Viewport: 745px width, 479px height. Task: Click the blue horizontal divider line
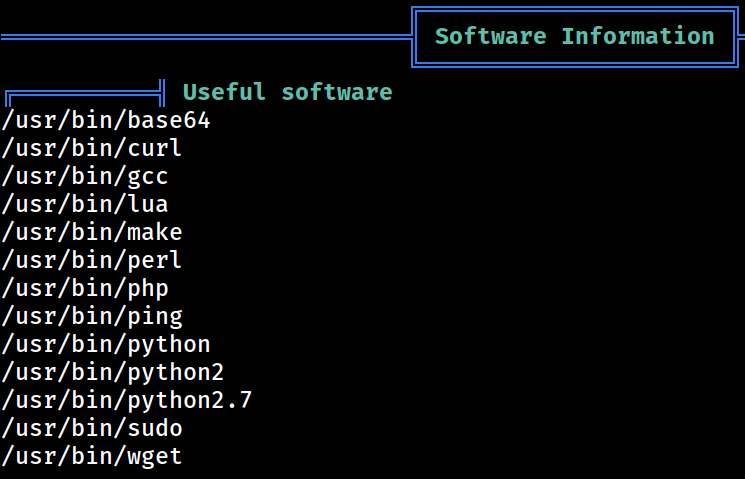[206, 37]
